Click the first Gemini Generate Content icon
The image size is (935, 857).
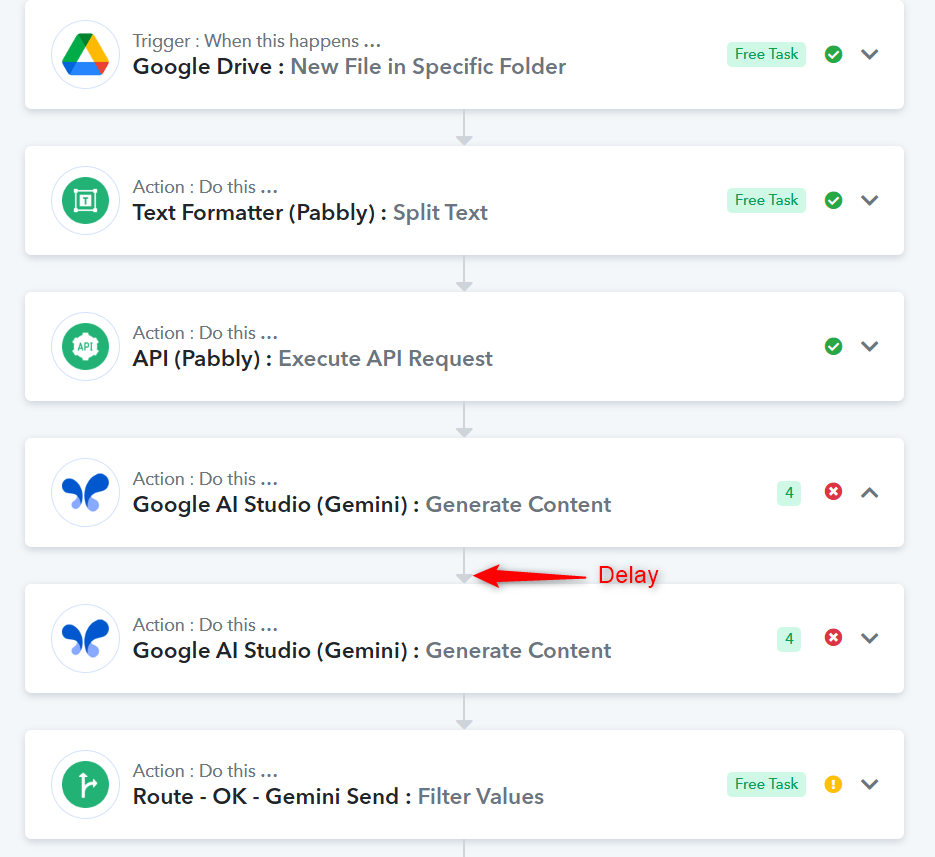click(85, 493)
